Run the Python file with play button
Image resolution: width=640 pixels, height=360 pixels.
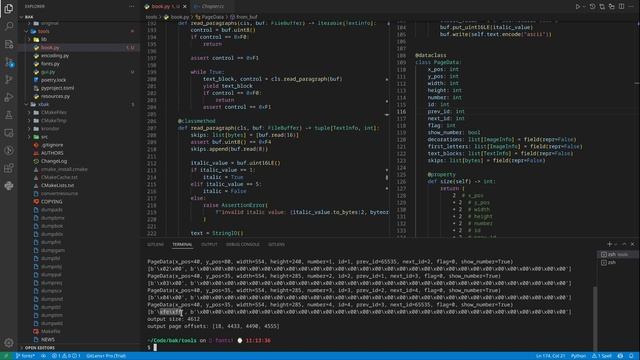[x=578, y=7]
